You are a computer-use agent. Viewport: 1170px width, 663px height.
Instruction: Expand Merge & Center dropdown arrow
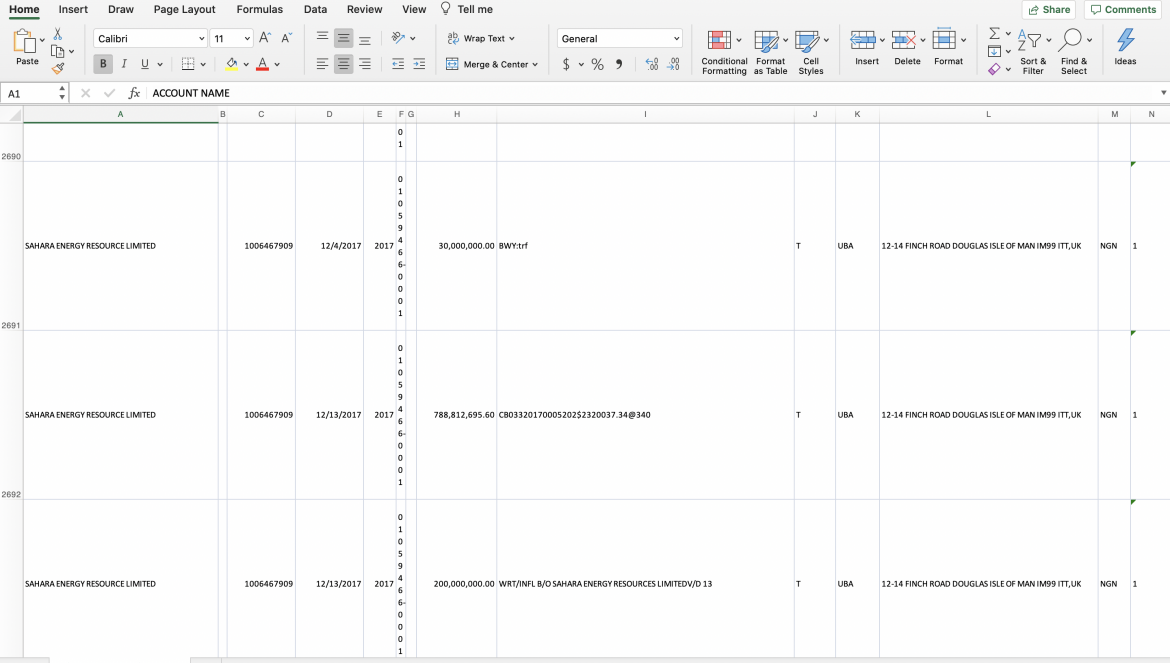click(x=535, y=65)
